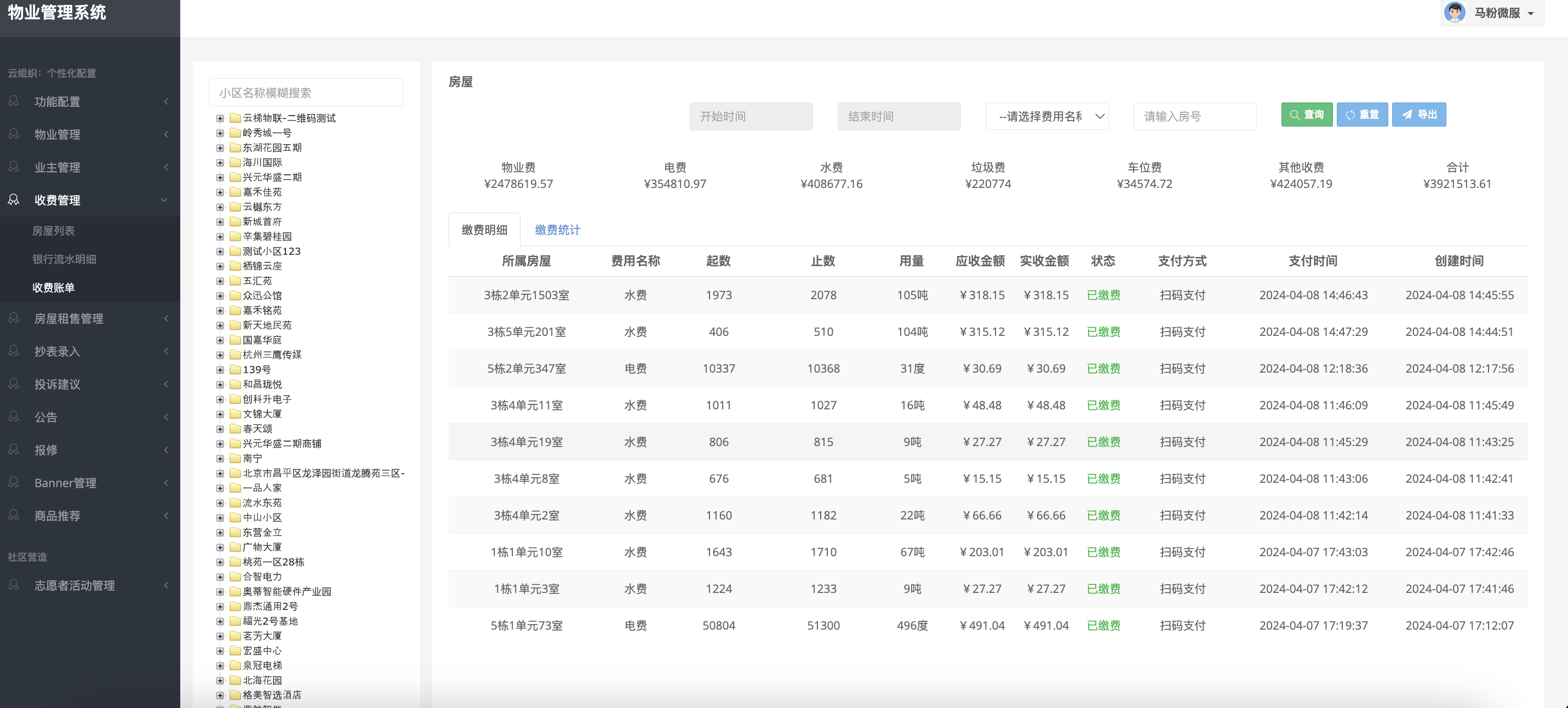This screenshot has width=1568, height=708.
Task: Click the folder icon of 岭秀城一号
Action: [x=235, y=133]
